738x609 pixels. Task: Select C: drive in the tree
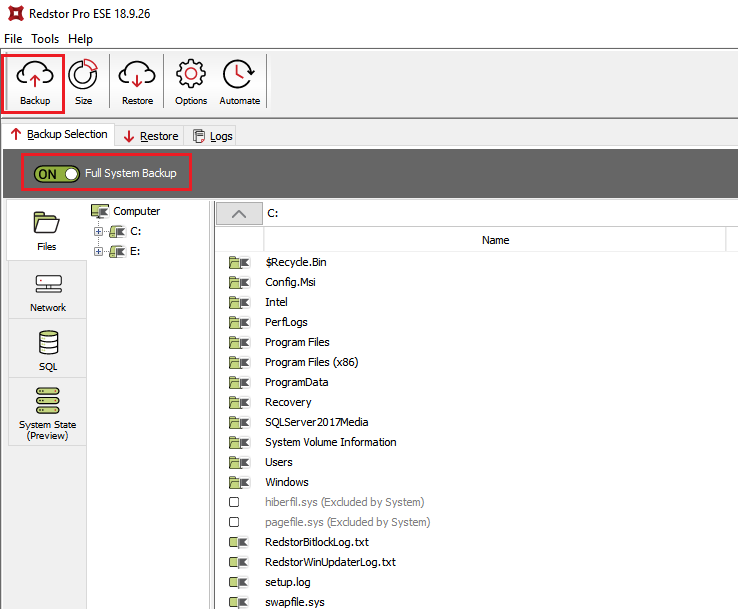tap(136, 232)
